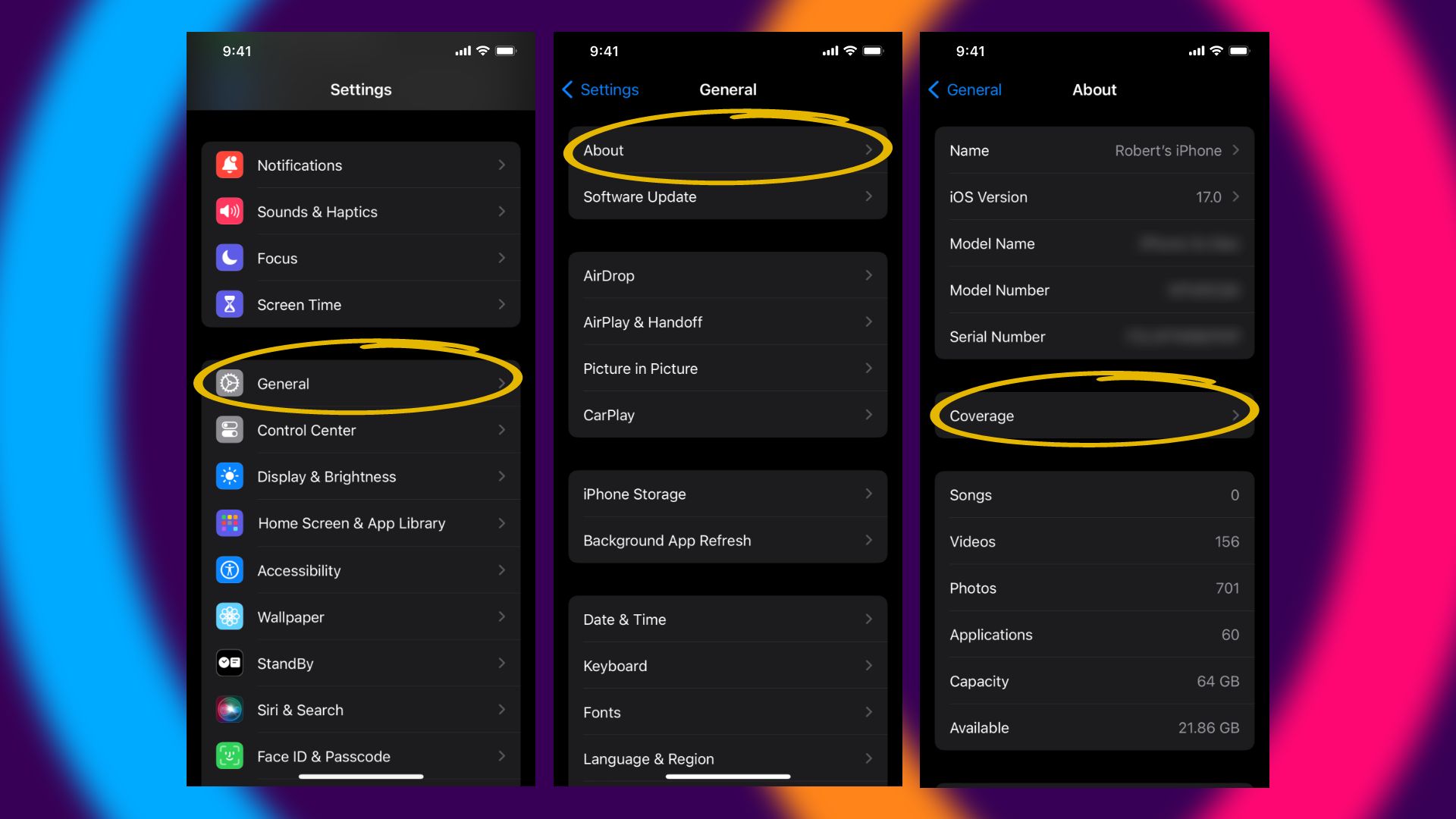Navigate back to Settings from General
Screen dimensions: 1456x819
point(600,89)
